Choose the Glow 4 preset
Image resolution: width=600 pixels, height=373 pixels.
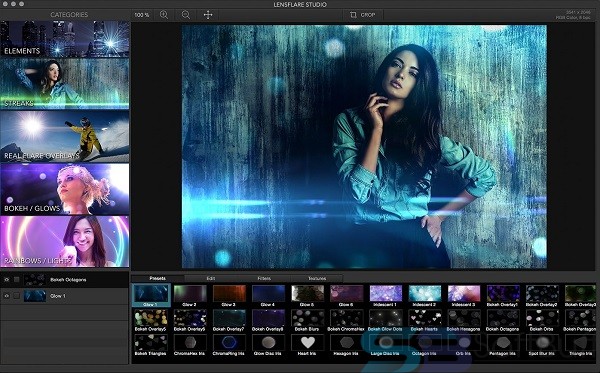268,296
